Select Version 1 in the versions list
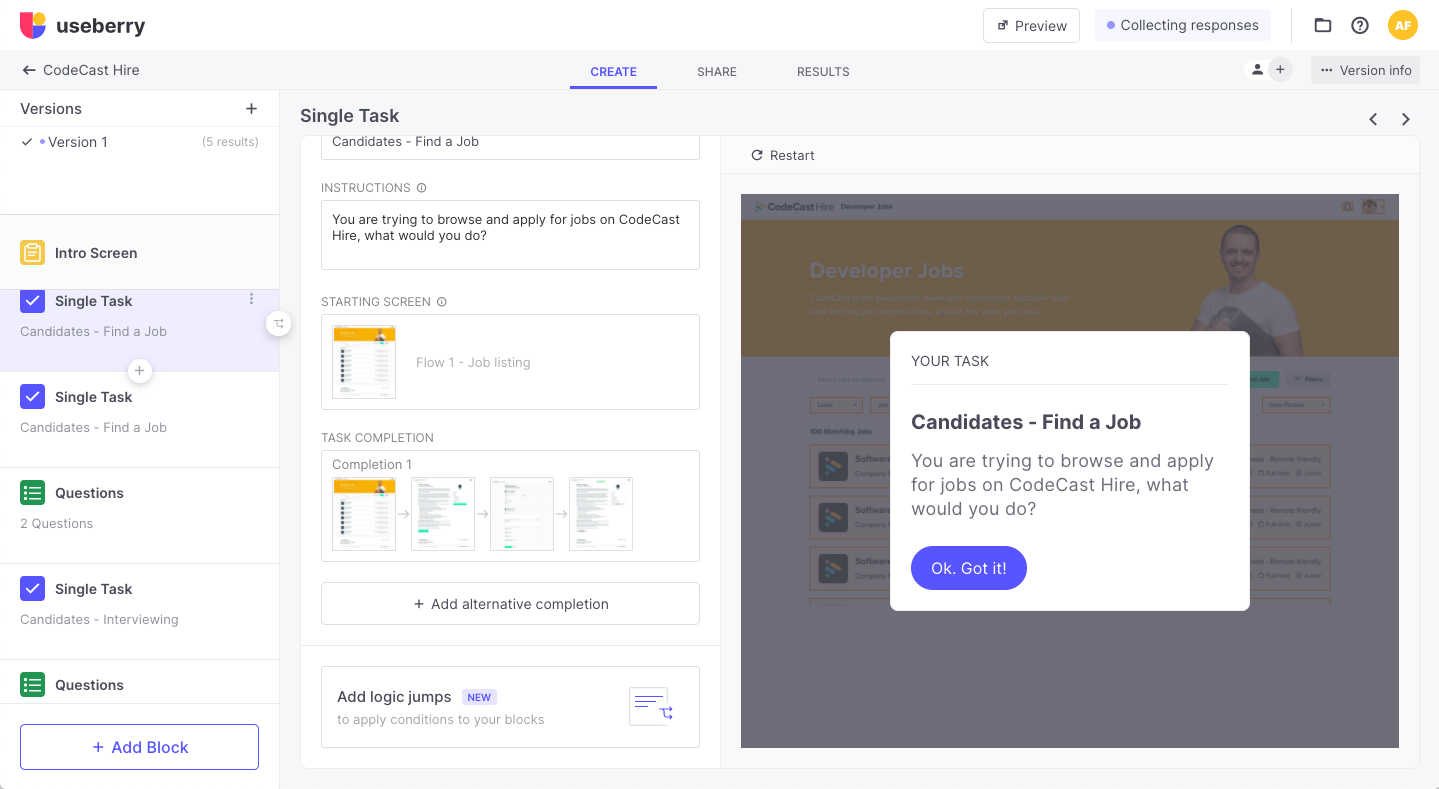The image size is (1439, 789). pyautogui.click(x=78, y=142)
